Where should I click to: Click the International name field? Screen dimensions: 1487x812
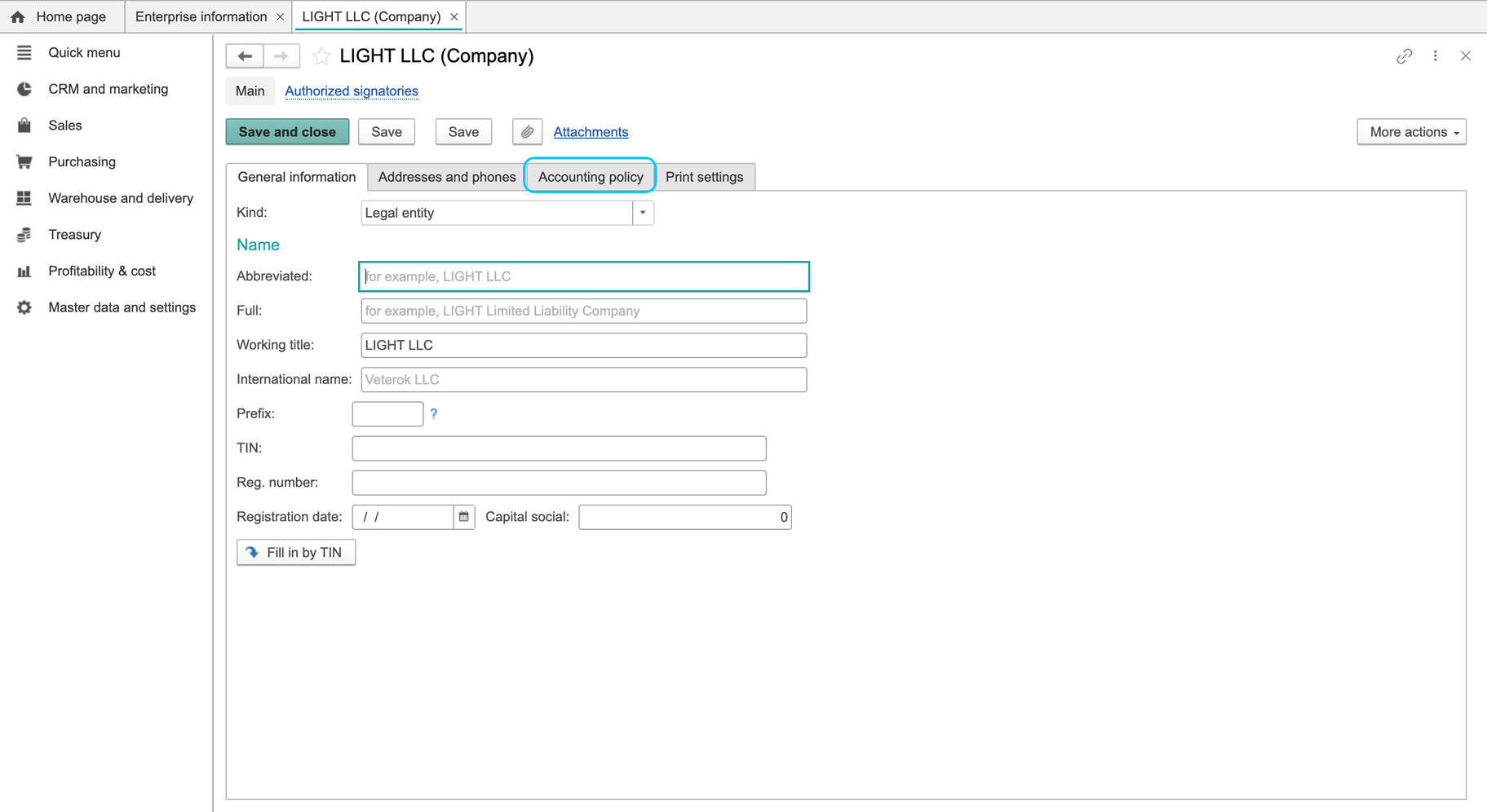pos(584,379)
